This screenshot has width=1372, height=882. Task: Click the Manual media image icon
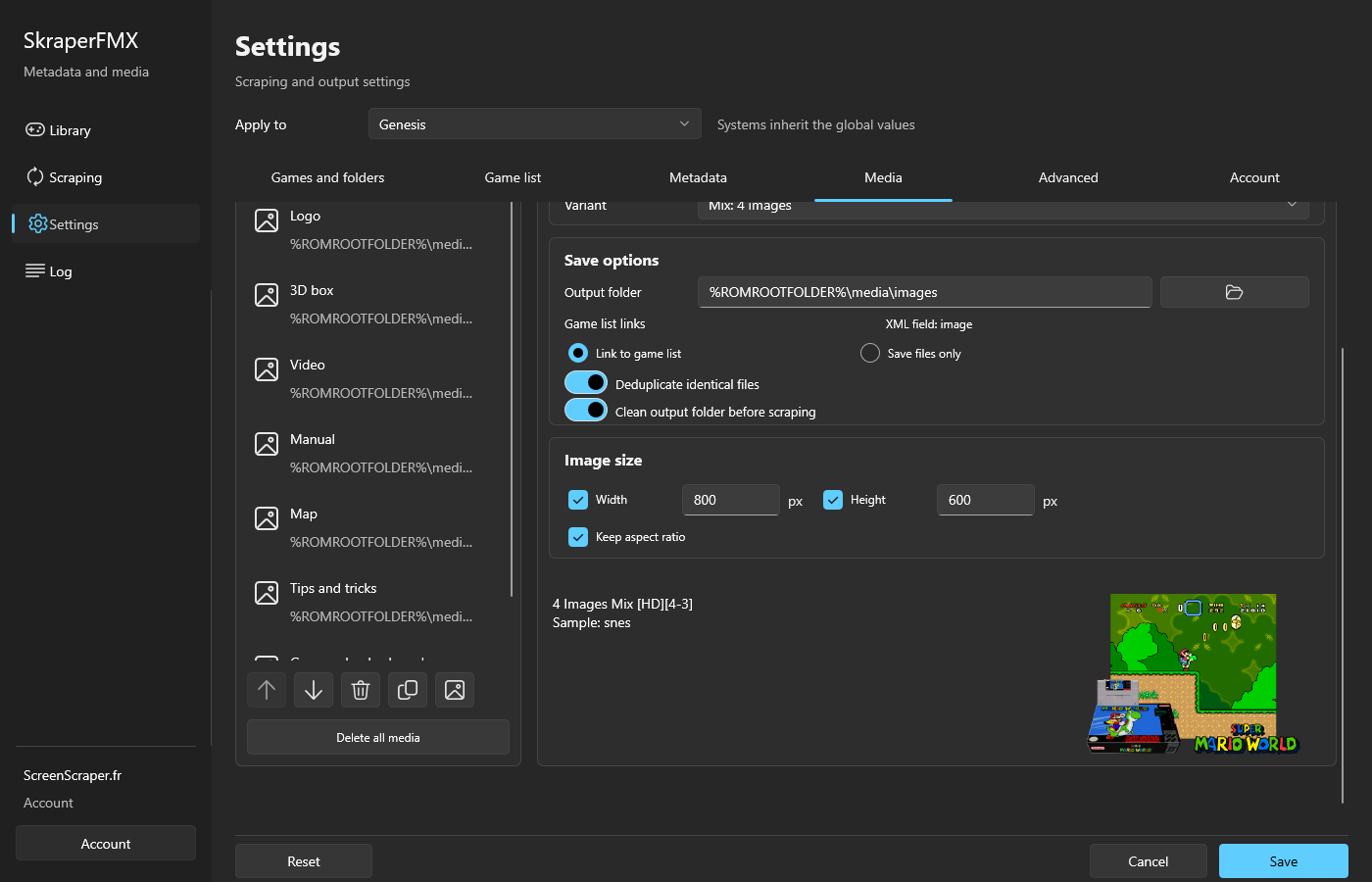click(x=267, y=444)
